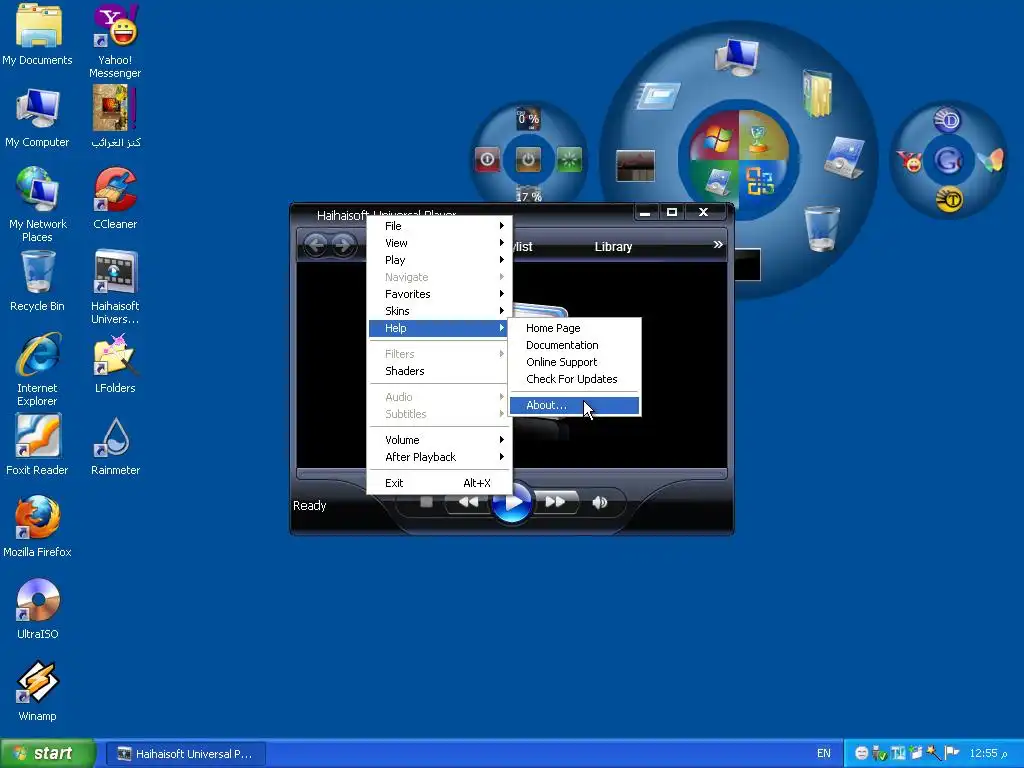Expand the View submenu
Image resolution: width=1024 pixels, height=768 pixels.
click(440, 243)
